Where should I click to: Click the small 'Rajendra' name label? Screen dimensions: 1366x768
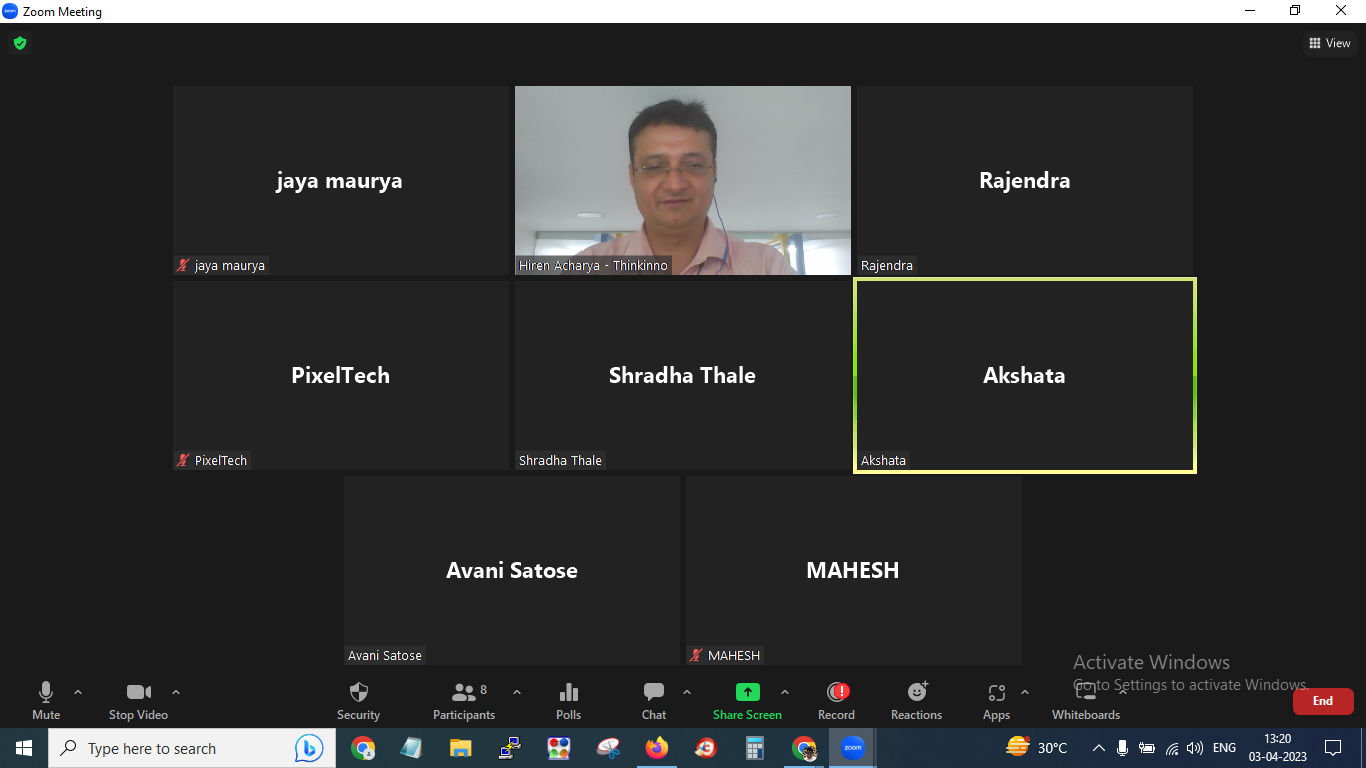887,266
